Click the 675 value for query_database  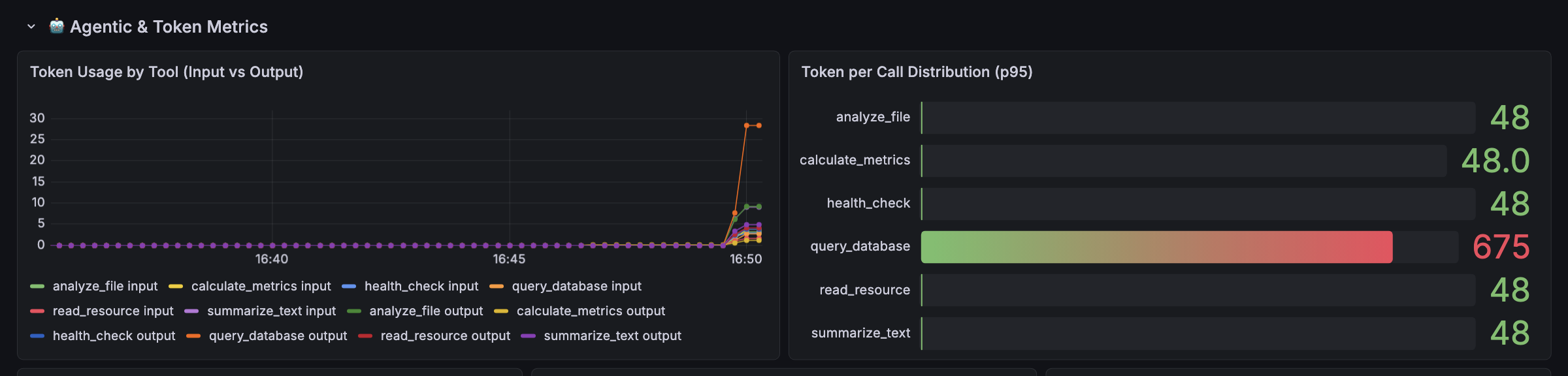coord(1501,247)
